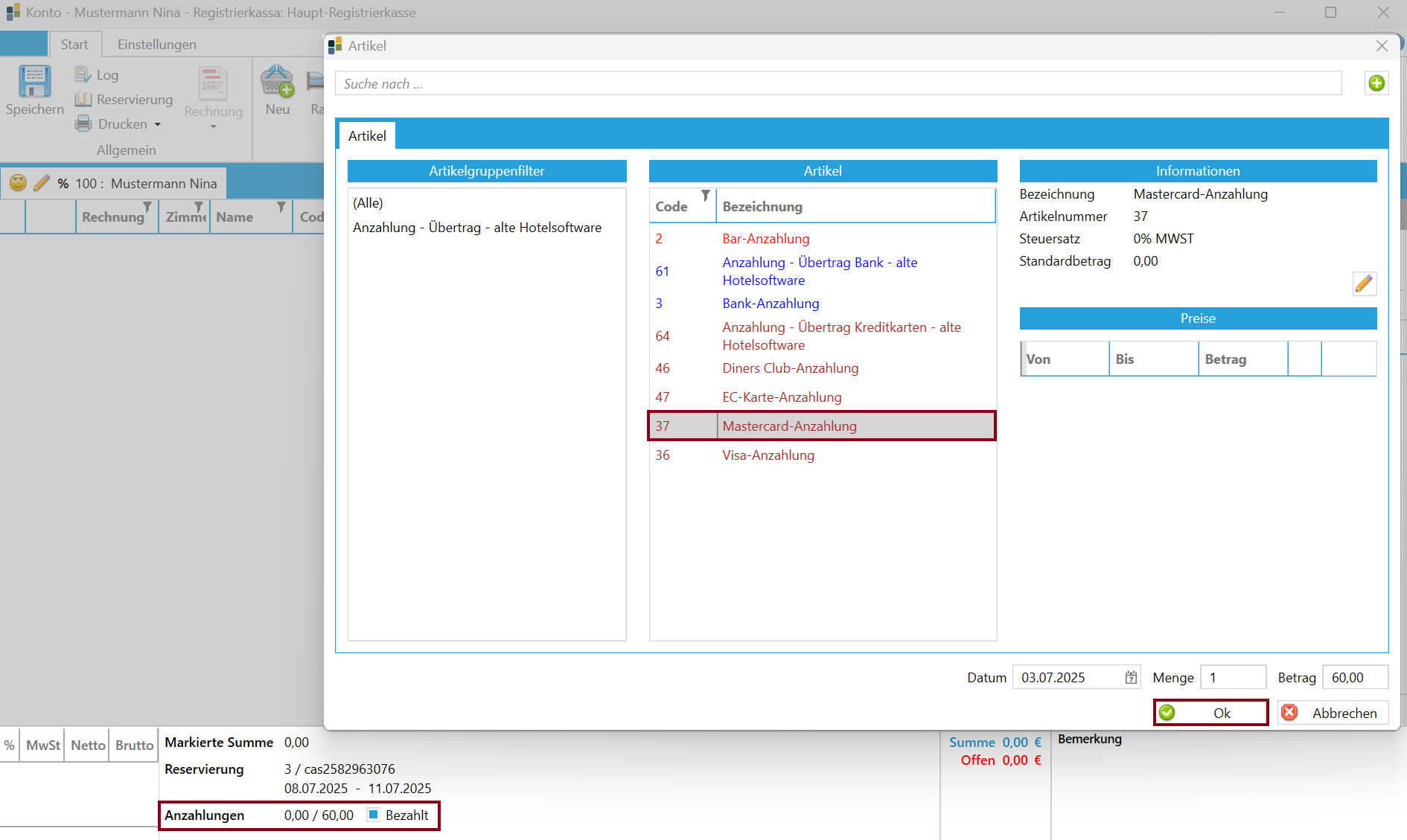Click the Betrag column header in Preise
The width and height of the screenshot is (1407, 840).
coord(1243,359)
